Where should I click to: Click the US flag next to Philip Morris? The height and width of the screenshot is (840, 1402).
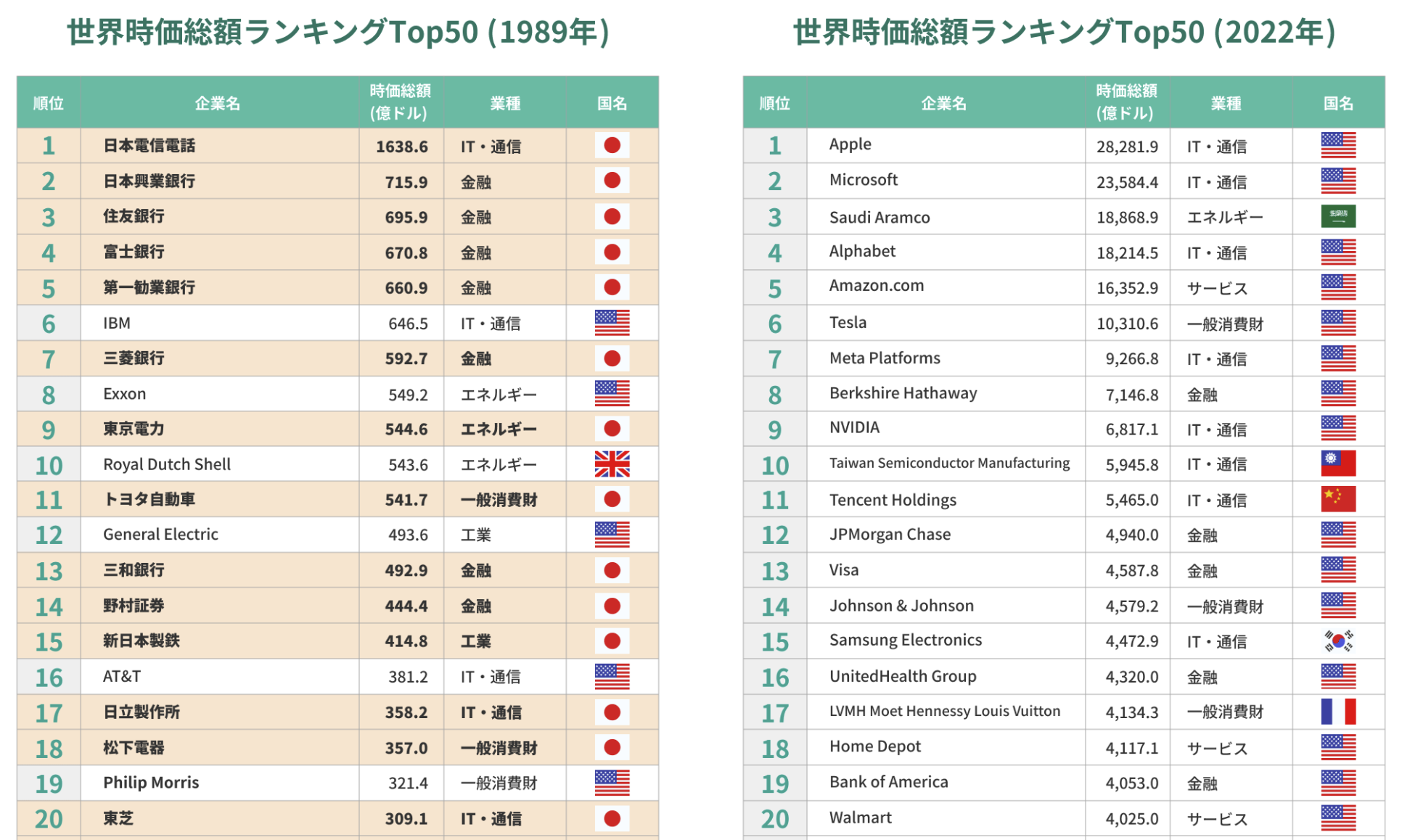[x=612, y=783]
